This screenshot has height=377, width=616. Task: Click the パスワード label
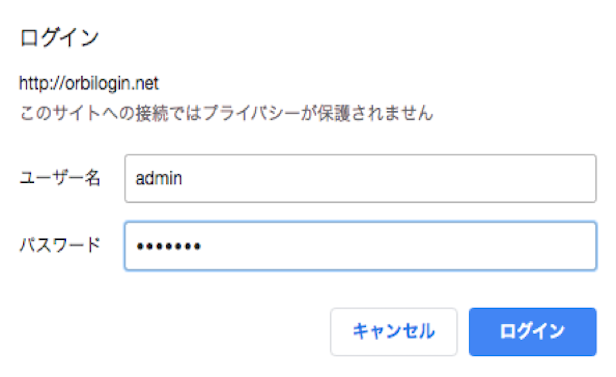pyautogui.click(x=60, y=245)
